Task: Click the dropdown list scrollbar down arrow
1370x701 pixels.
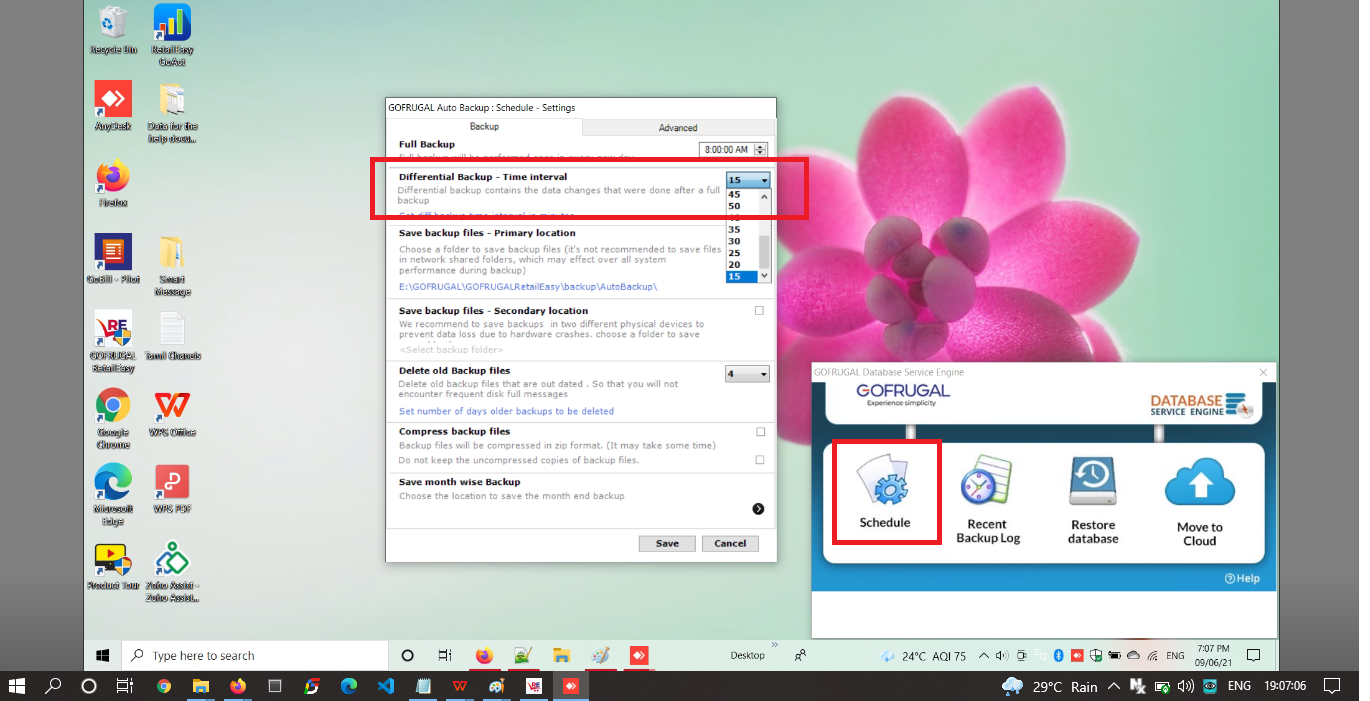Action: pos(765,275)
